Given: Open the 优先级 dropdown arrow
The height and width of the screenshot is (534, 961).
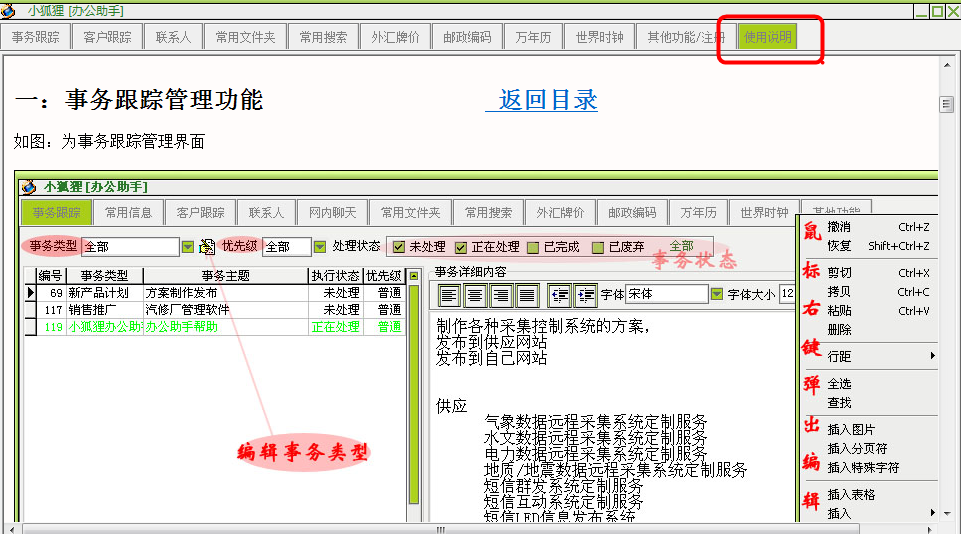Looking at the screenshot, I should point(320,246).
